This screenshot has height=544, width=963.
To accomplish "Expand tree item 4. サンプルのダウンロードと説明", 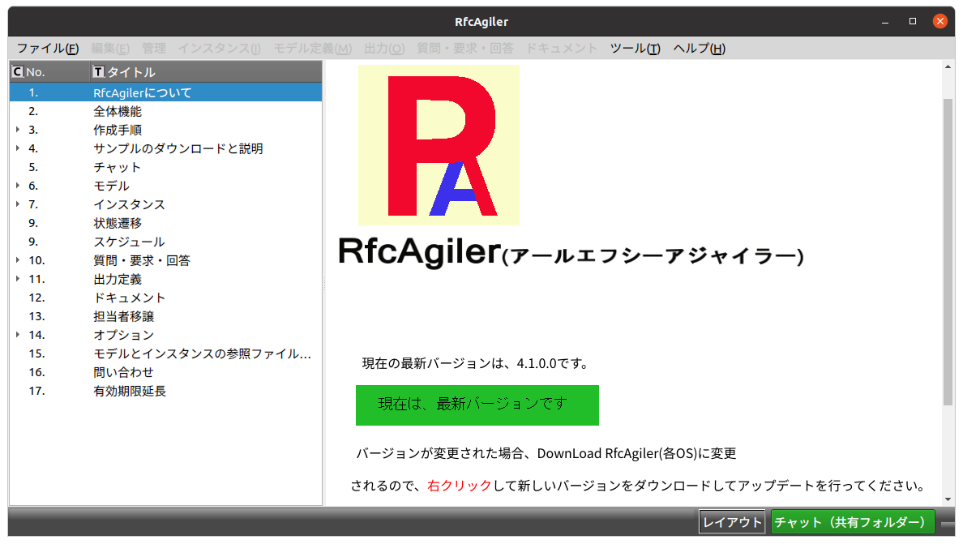I will [x=18, y=148].
